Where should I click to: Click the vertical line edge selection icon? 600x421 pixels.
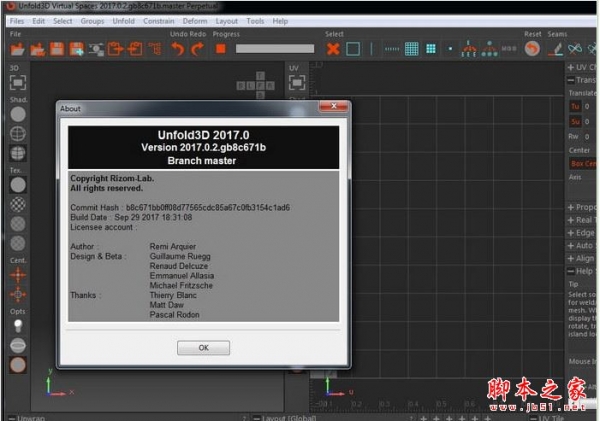(x=371, y=49)
